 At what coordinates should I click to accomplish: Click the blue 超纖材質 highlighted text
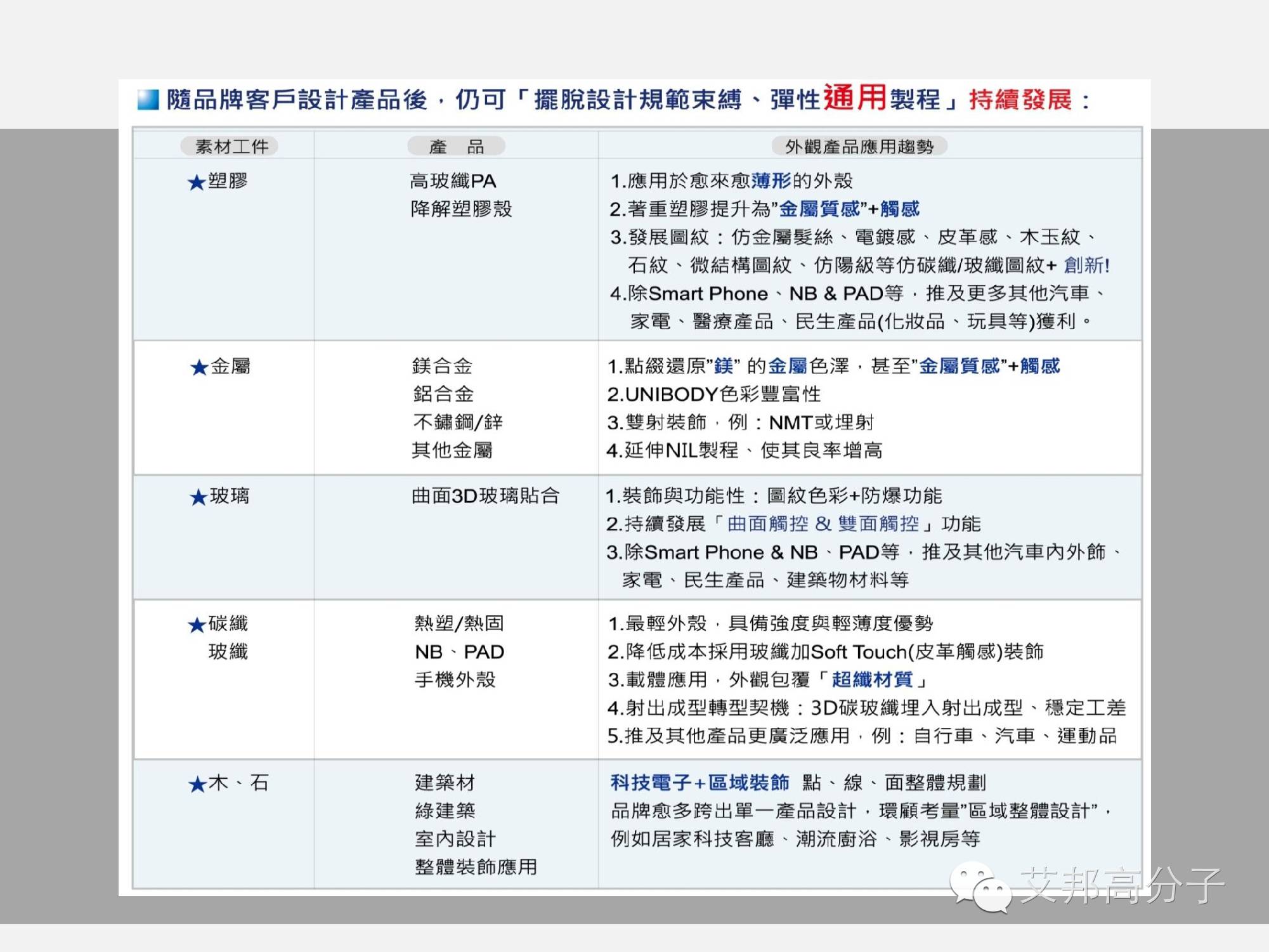tap(872, 680)
